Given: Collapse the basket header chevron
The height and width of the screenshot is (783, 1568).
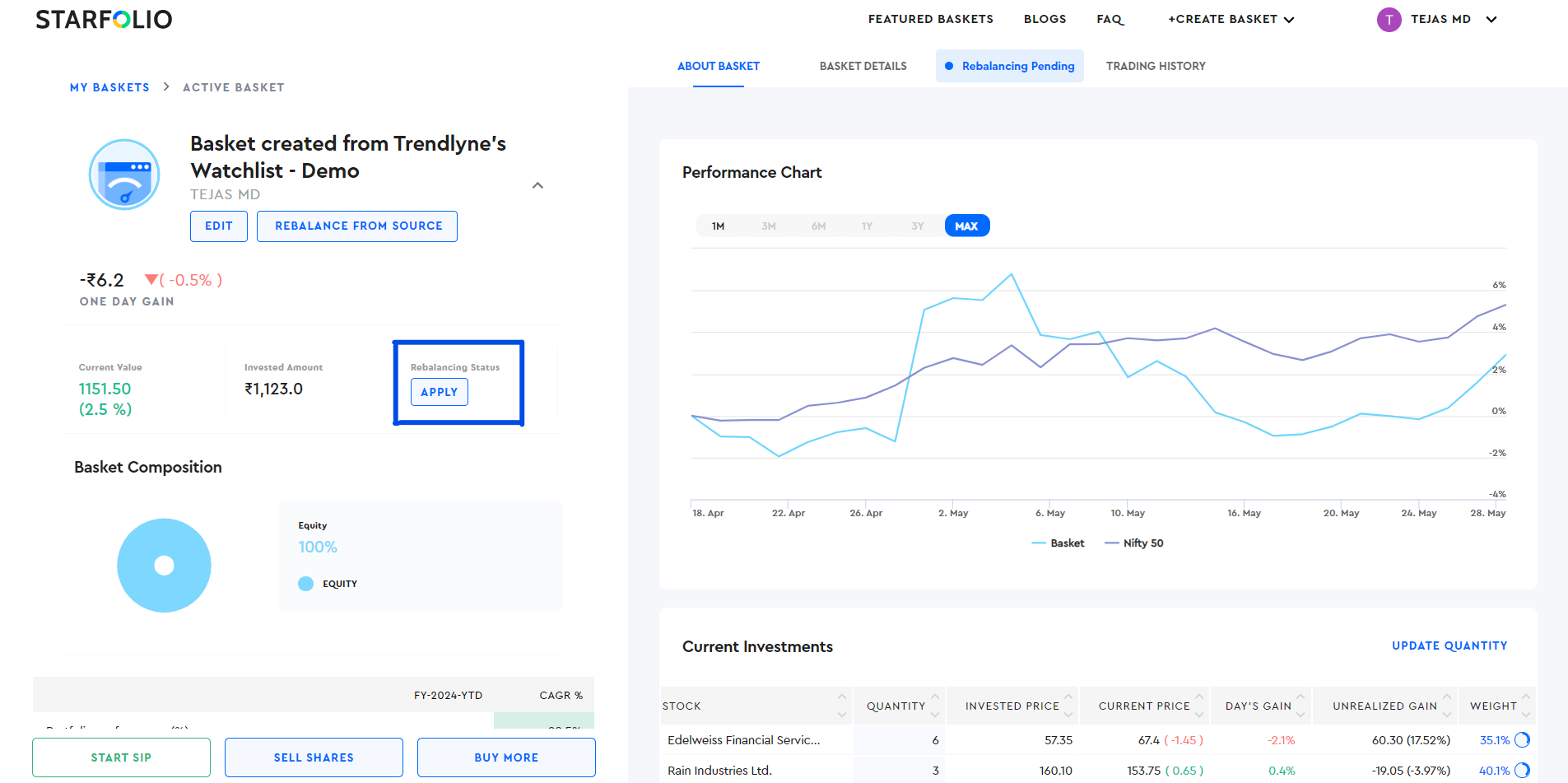Looking at the screenshot, I should (537, 185).
